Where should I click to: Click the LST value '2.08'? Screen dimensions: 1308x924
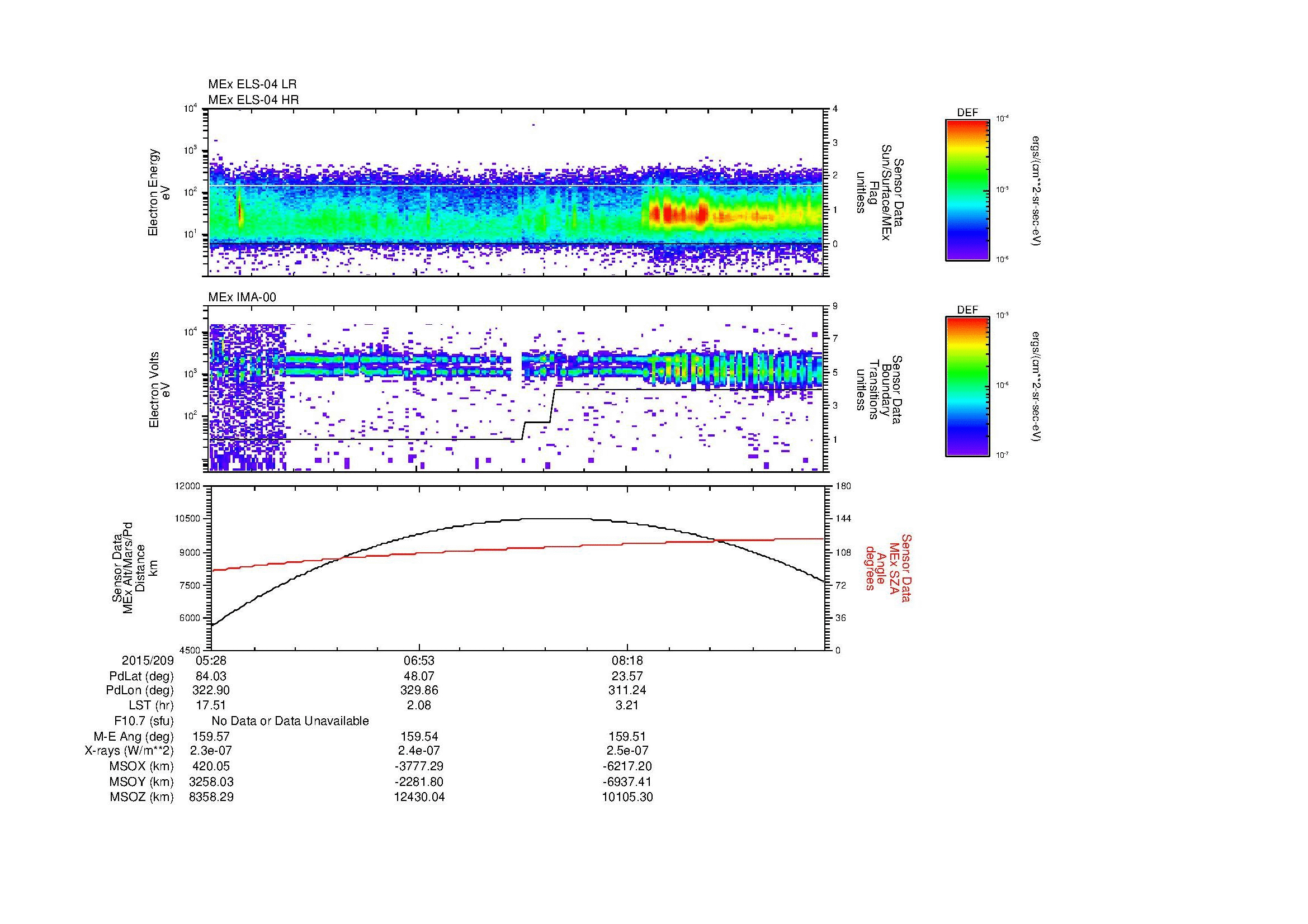coord(419,705)
